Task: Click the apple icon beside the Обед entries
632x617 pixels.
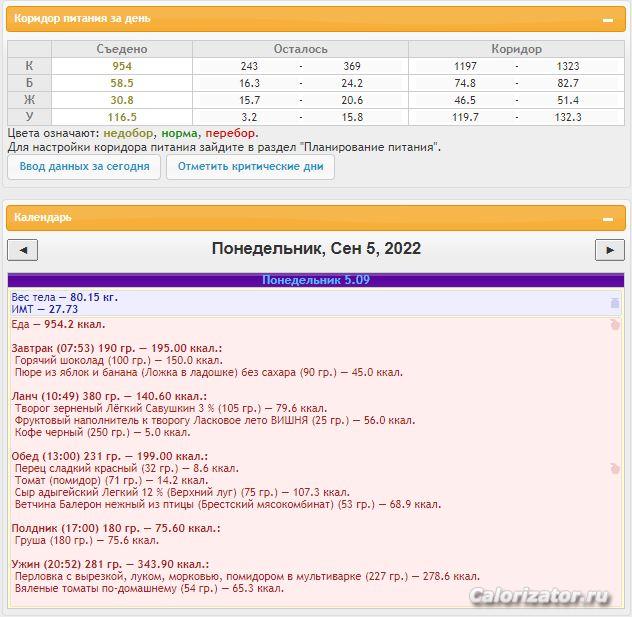Action: [615, 468]
